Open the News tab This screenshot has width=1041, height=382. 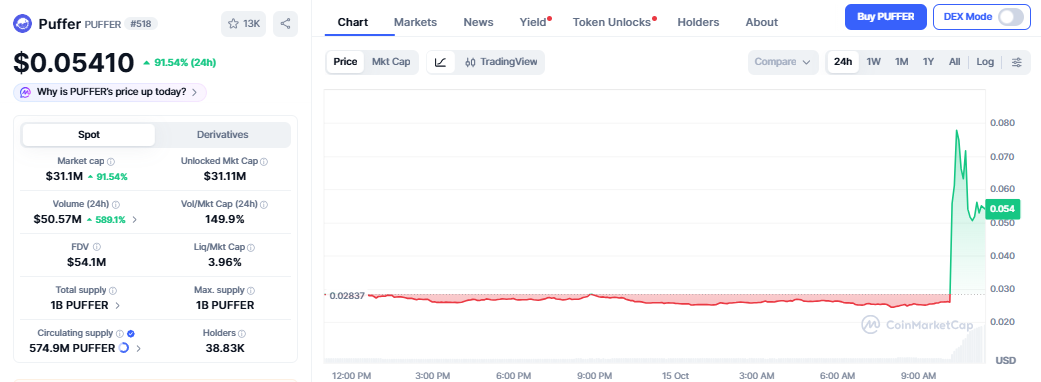pos(479,22)
